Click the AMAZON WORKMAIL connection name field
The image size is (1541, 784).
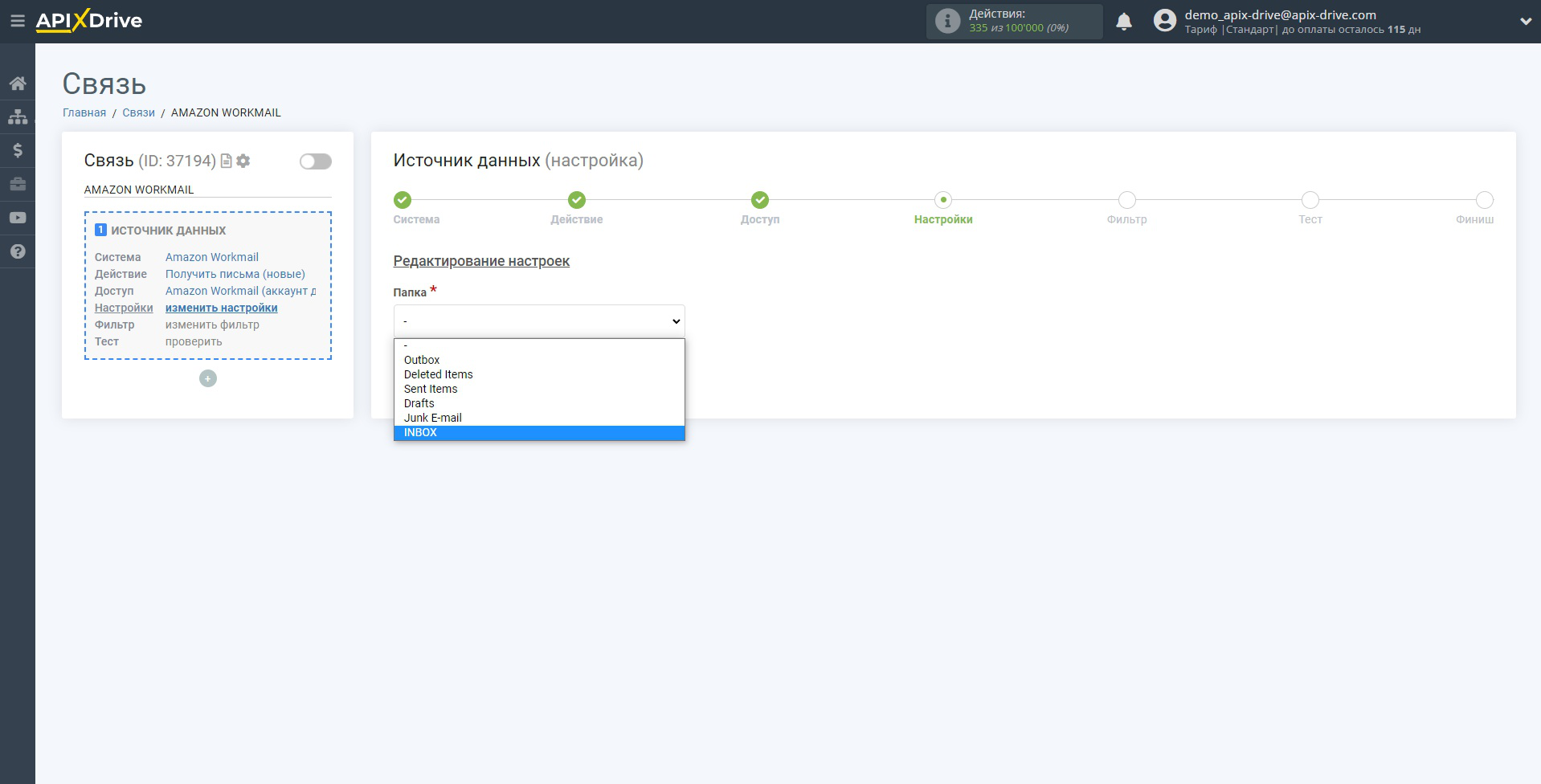point(208,190)
